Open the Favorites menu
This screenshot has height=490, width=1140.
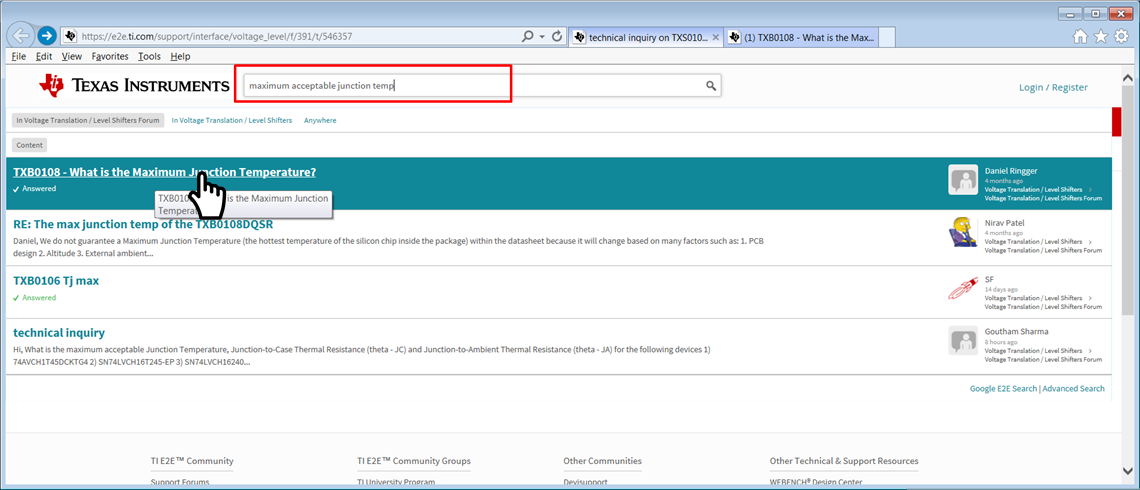click(x=110, y=56)
